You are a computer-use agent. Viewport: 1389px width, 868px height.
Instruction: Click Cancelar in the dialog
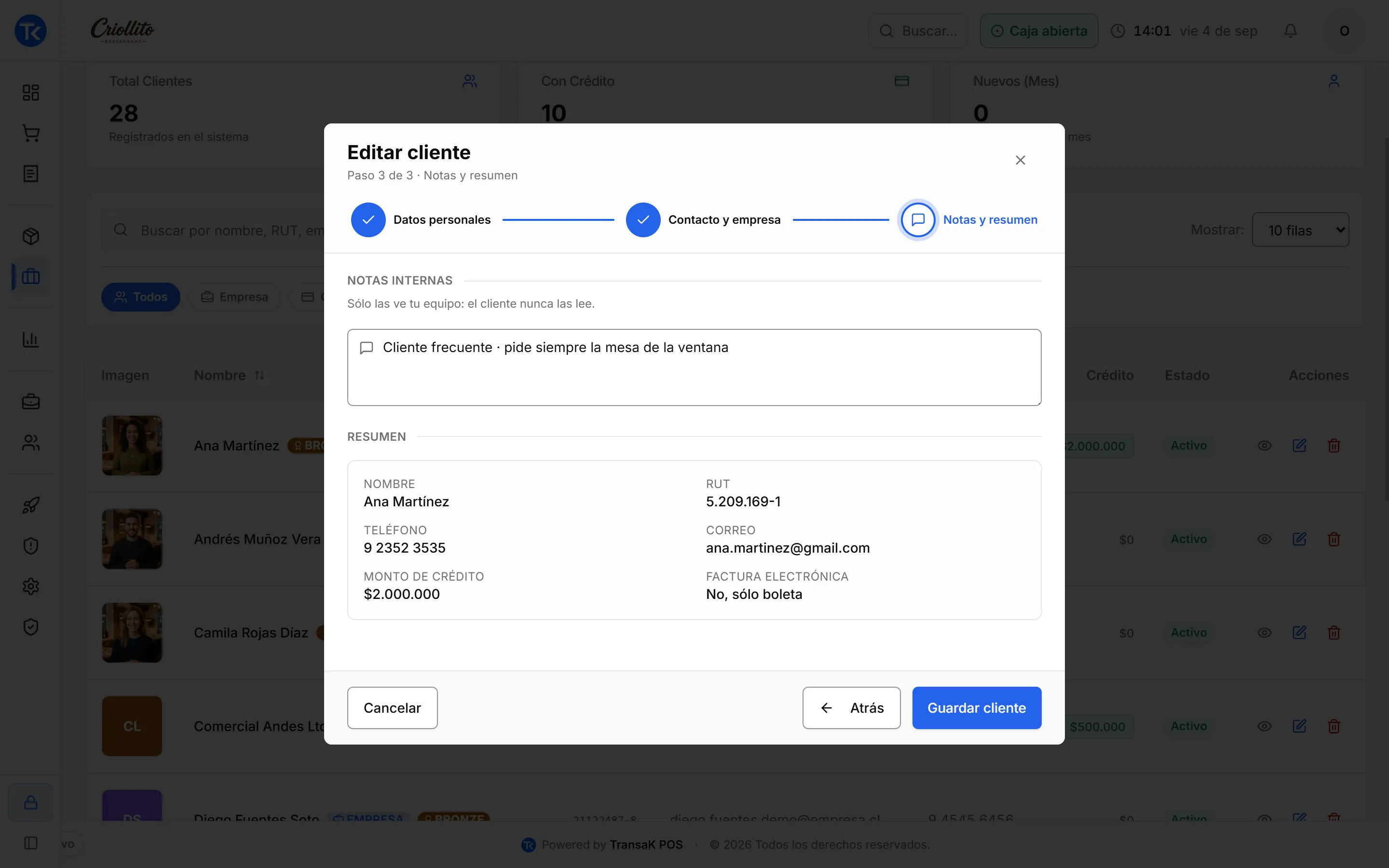pyautogui.click(x=392, y=708)
